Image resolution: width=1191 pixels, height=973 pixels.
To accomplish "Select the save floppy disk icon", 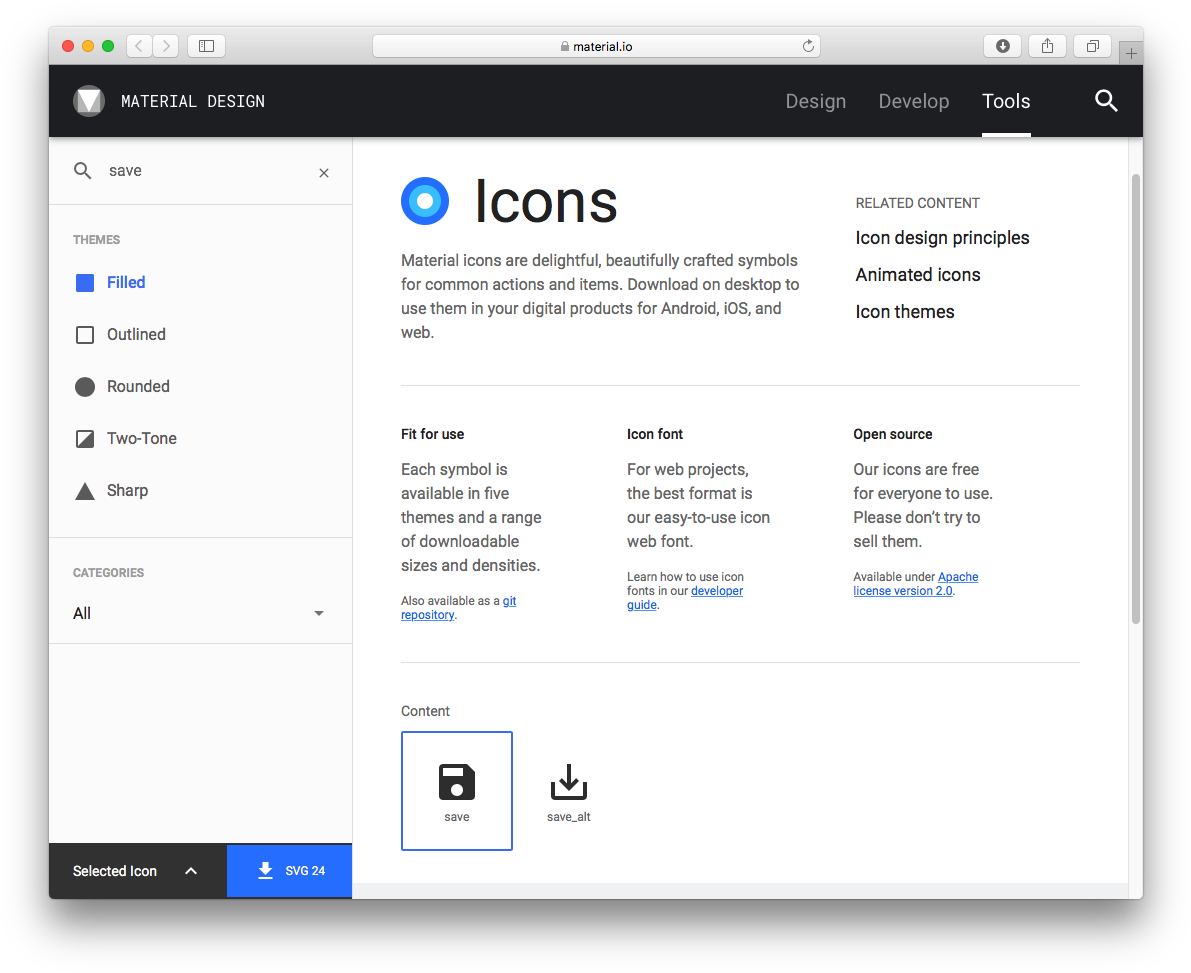I will tap(456, 791).
